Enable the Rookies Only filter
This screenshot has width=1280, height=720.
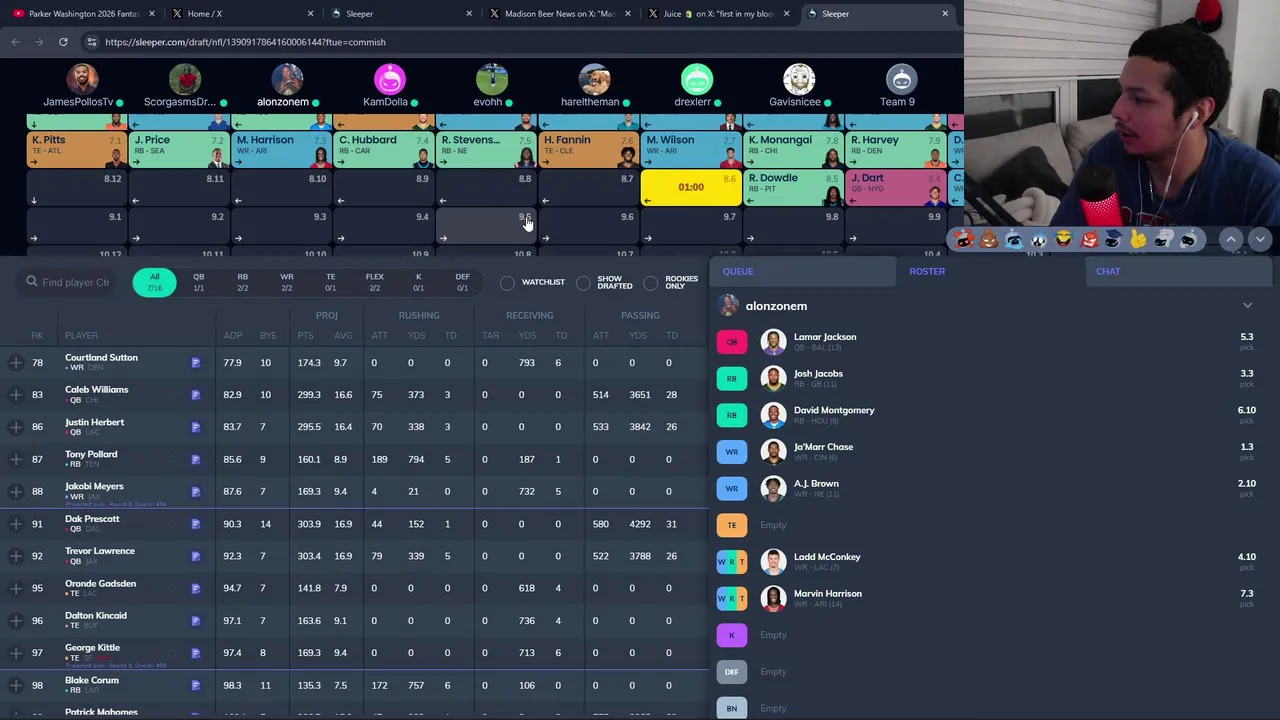click(651, 283)
